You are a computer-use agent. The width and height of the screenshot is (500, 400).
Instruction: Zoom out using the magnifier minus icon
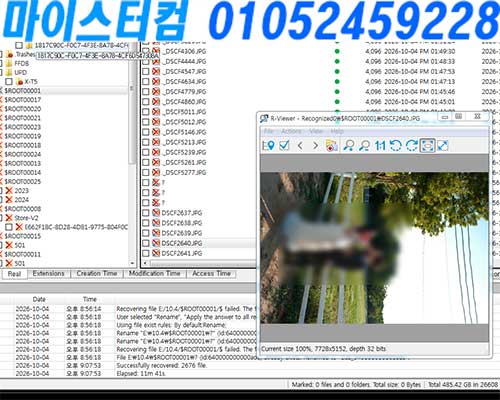364,145
